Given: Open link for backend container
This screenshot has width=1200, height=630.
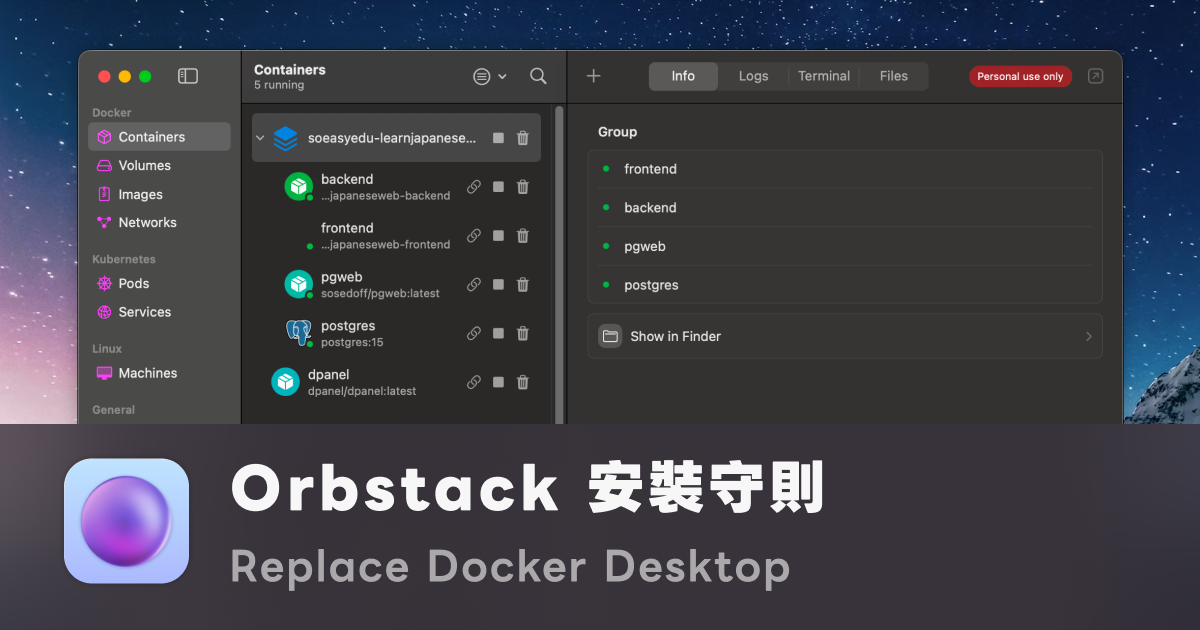Looking at the screenshot, I should click(x=474, y=187).
